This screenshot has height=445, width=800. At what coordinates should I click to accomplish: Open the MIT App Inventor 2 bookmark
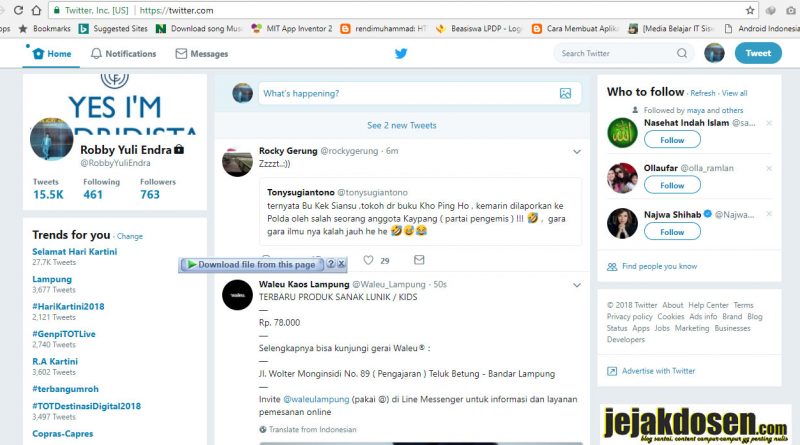(292, 29)
